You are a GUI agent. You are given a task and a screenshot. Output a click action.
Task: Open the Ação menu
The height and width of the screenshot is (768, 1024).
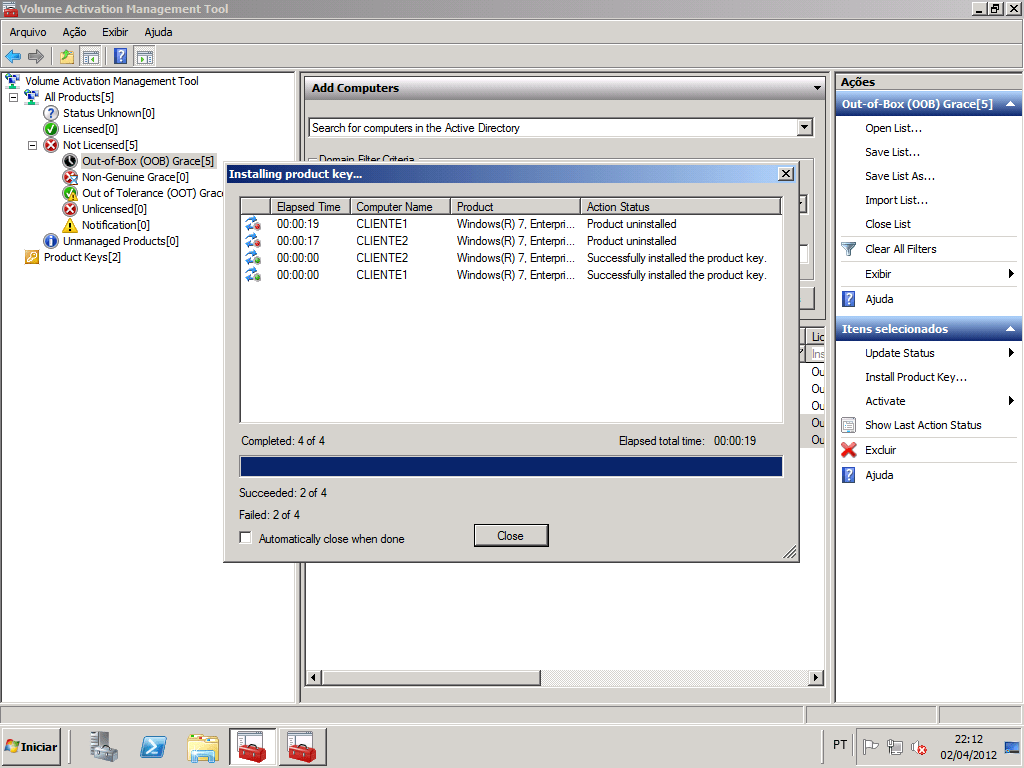pos(74,32)
